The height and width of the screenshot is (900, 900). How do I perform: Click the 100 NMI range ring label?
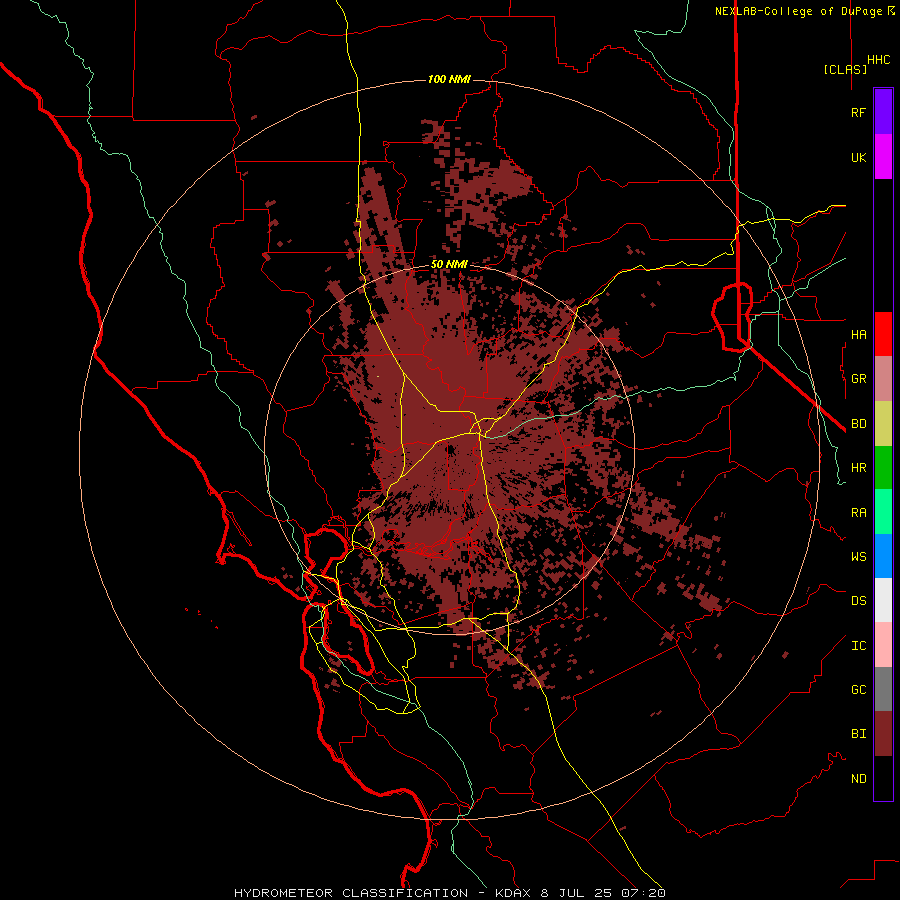pyautogui.click(x=449, y=79)
